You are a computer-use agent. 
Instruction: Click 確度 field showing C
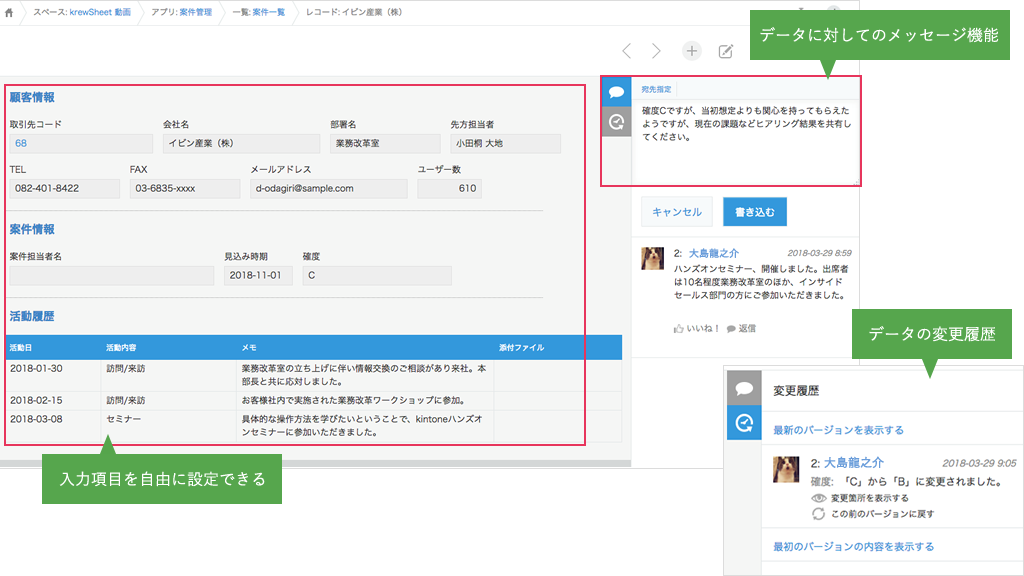point(377,276)
